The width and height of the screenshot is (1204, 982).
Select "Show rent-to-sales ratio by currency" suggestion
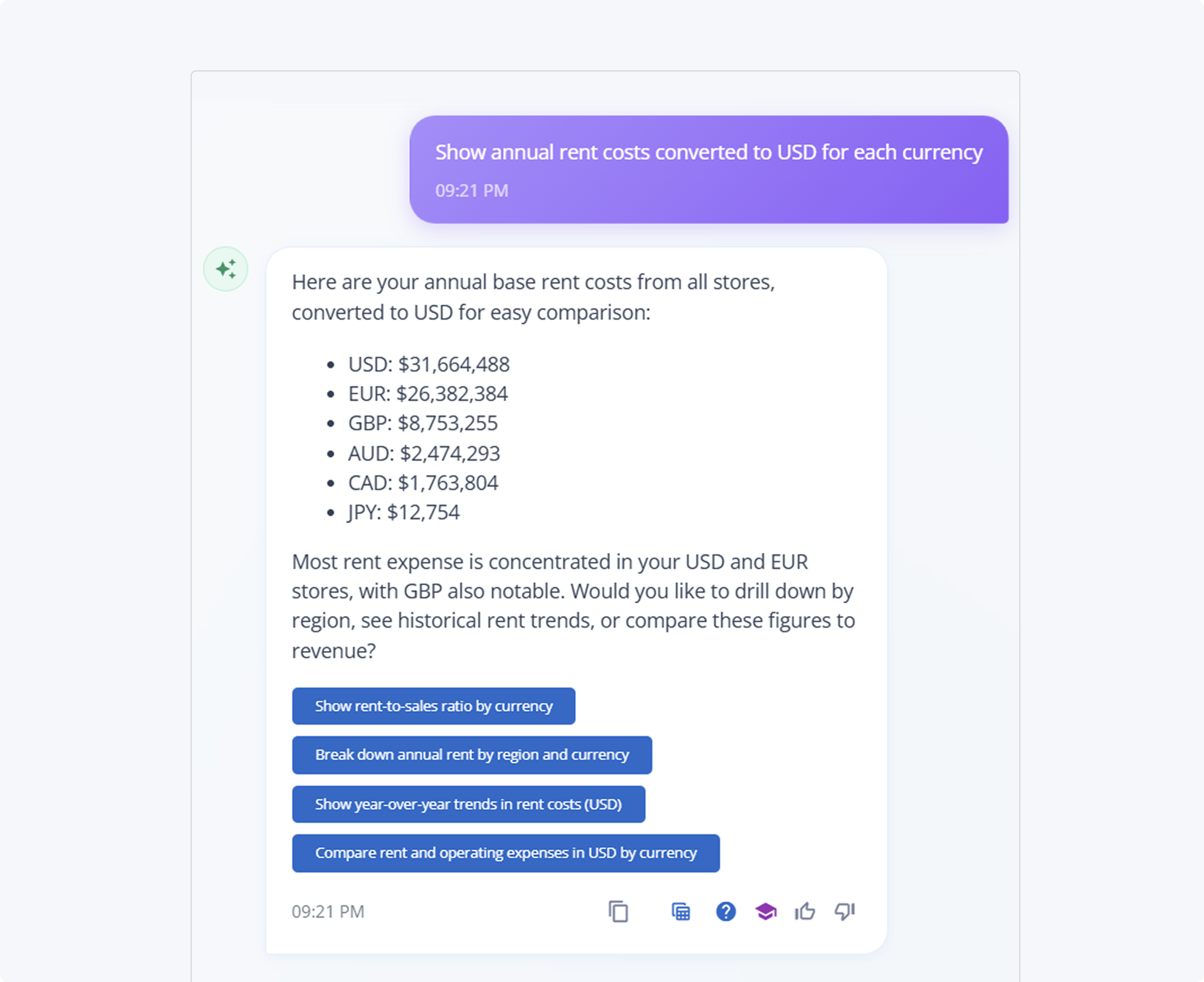pos(433,706)
